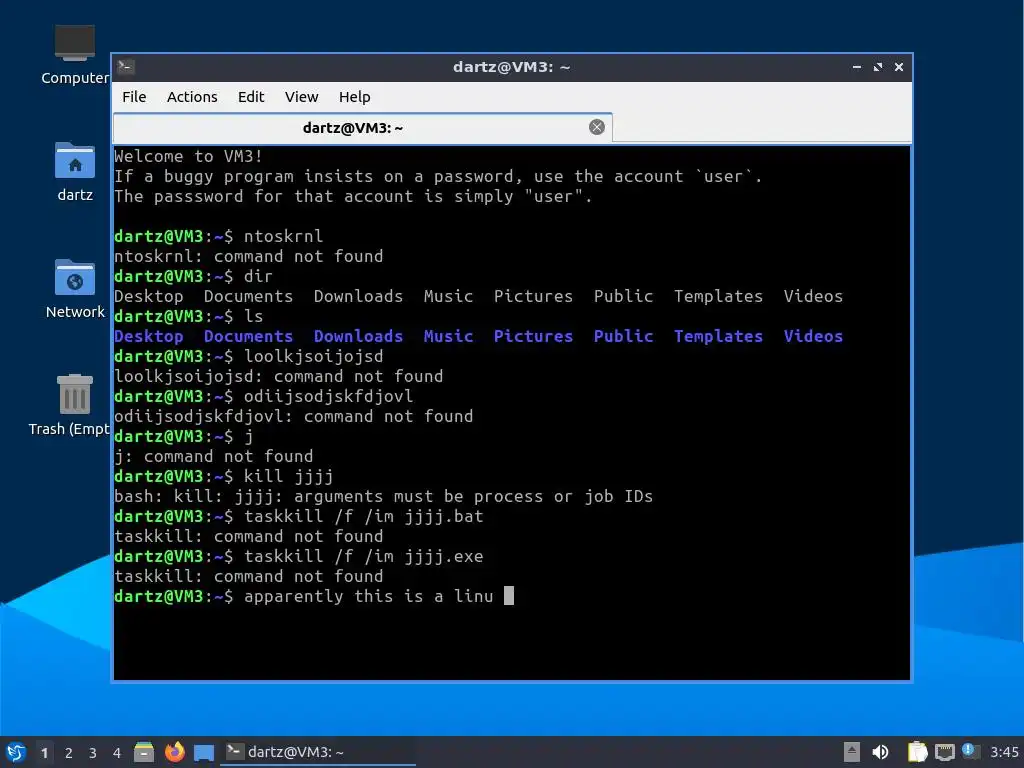
Task: Open the update notification tray icon
Action: 970,751
